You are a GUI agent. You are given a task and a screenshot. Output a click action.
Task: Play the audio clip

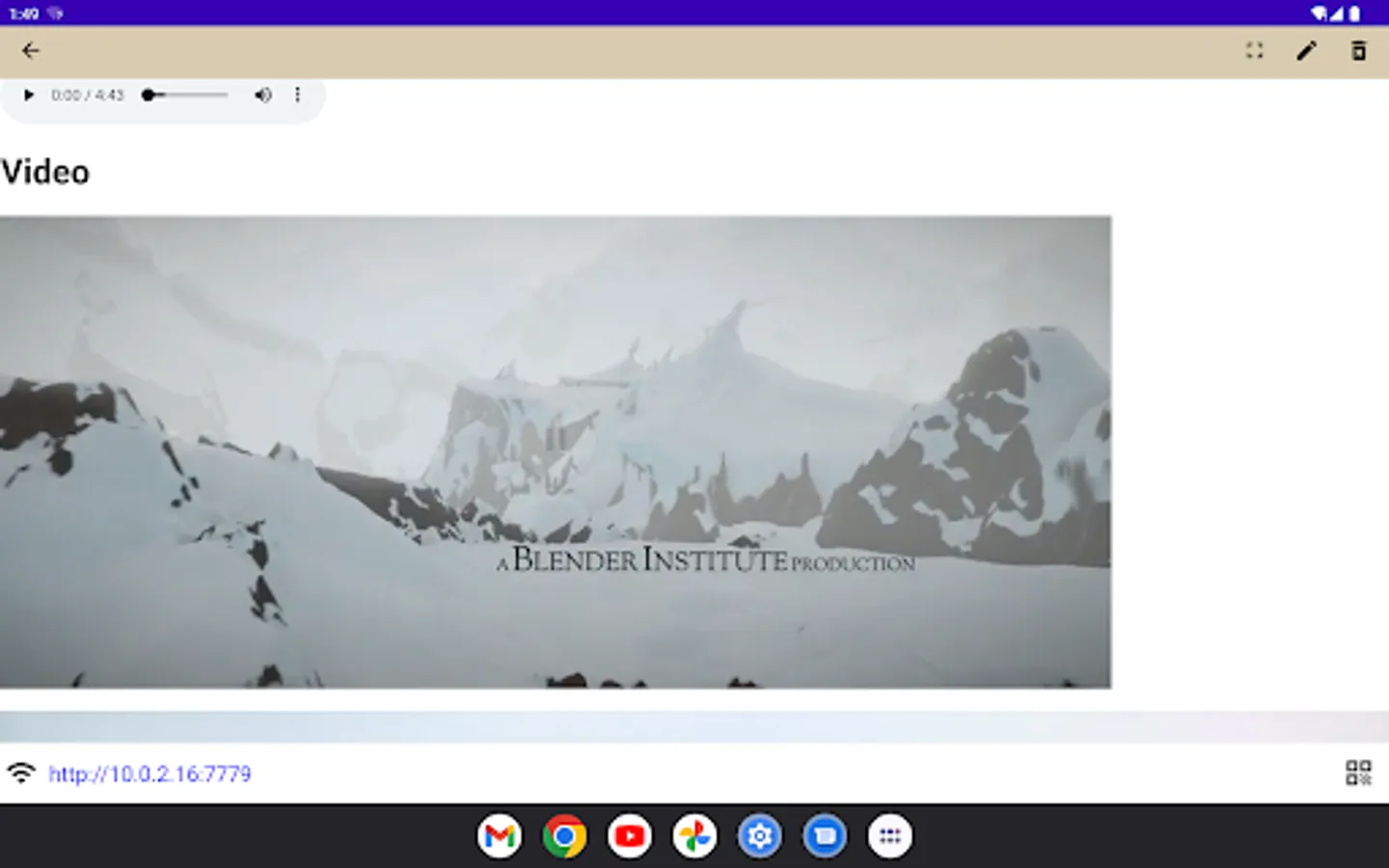pos(29,95)
